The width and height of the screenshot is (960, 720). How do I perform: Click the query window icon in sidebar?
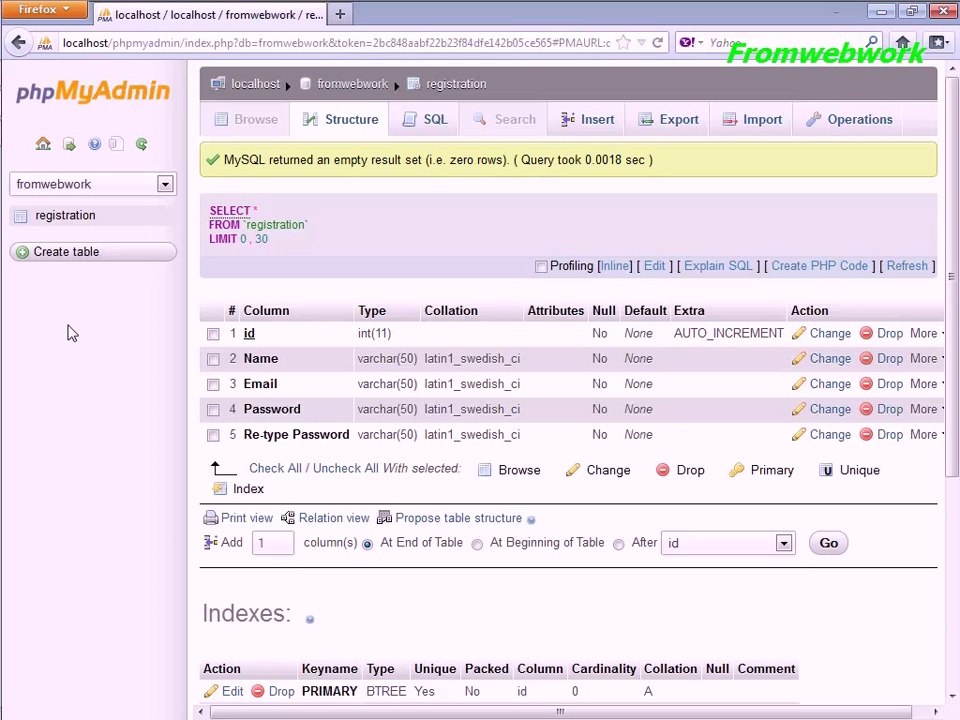coord(116,144)
